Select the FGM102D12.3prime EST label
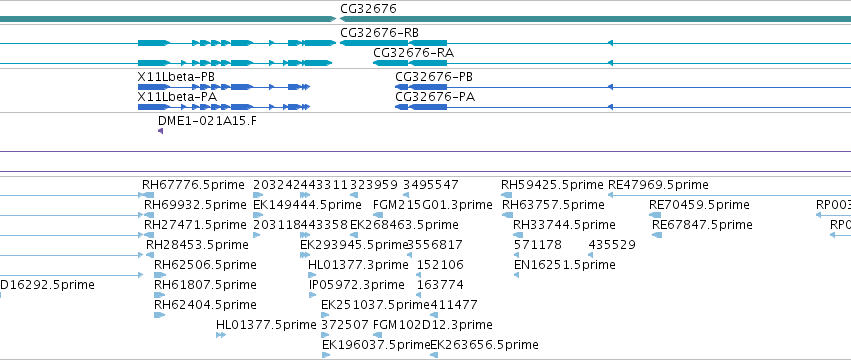The width and height of the screenshot is (851, 360). coord(433,325)
